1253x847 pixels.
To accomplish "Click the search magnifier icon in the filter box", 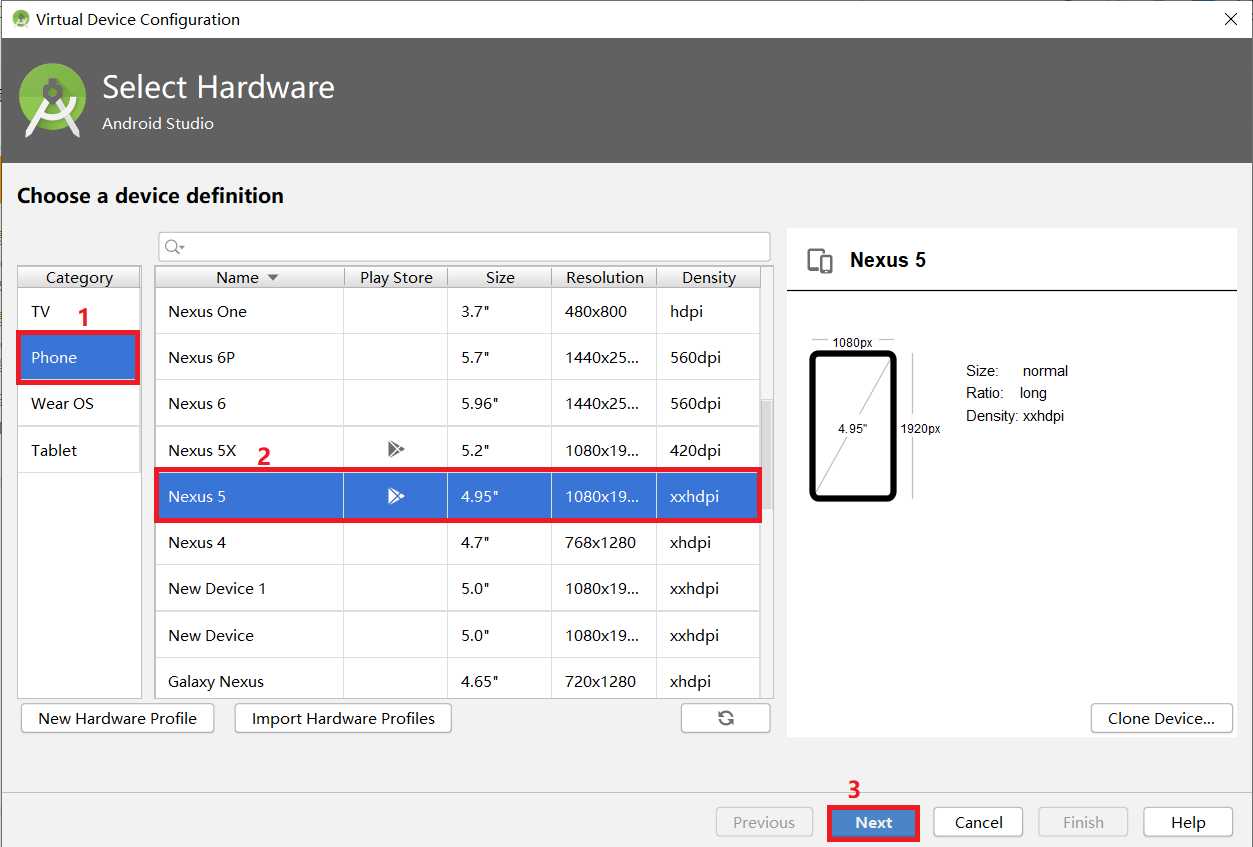I will (173, 247).
